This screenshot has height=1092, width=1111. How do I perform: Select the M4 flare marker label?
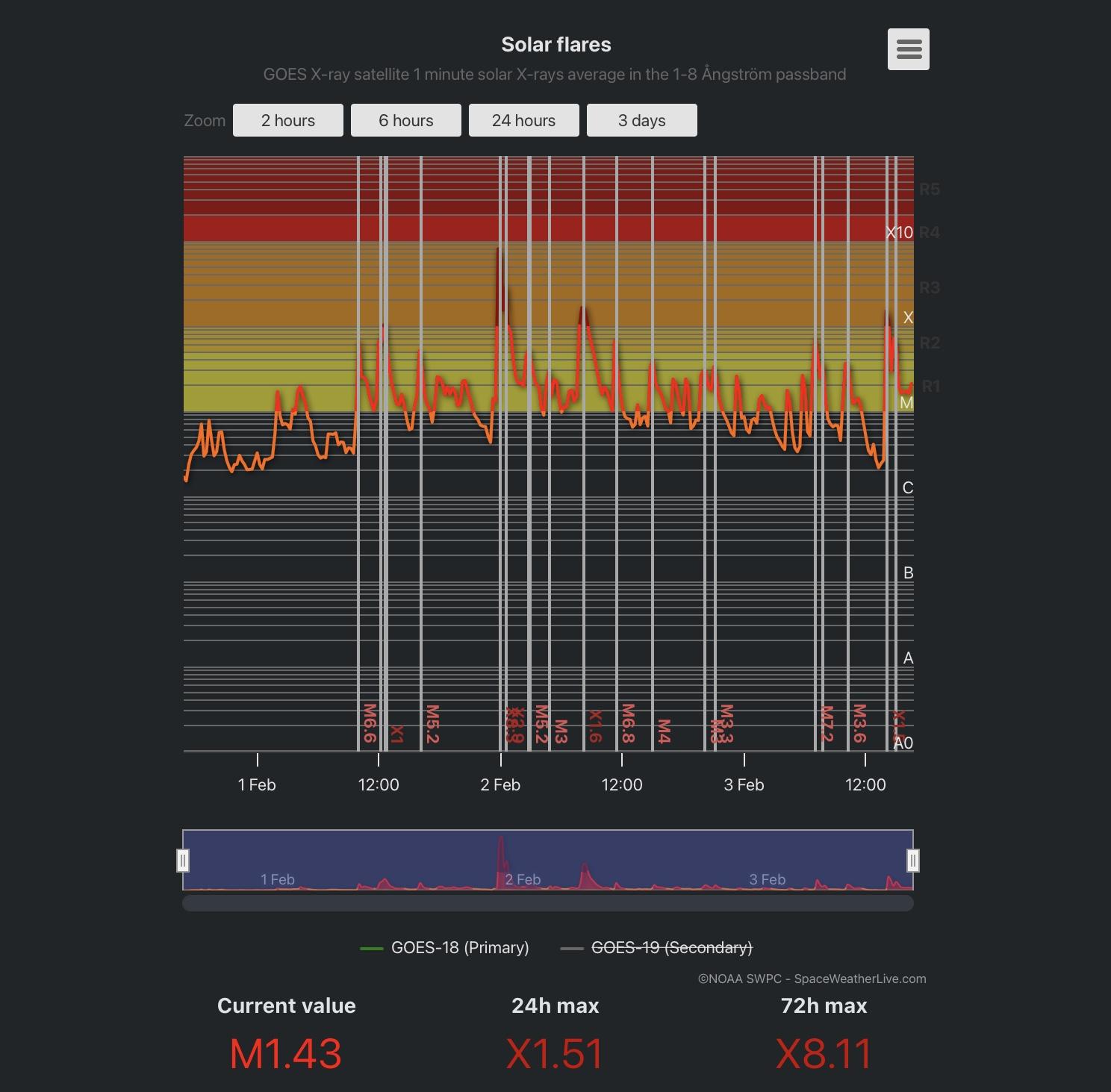665,731
